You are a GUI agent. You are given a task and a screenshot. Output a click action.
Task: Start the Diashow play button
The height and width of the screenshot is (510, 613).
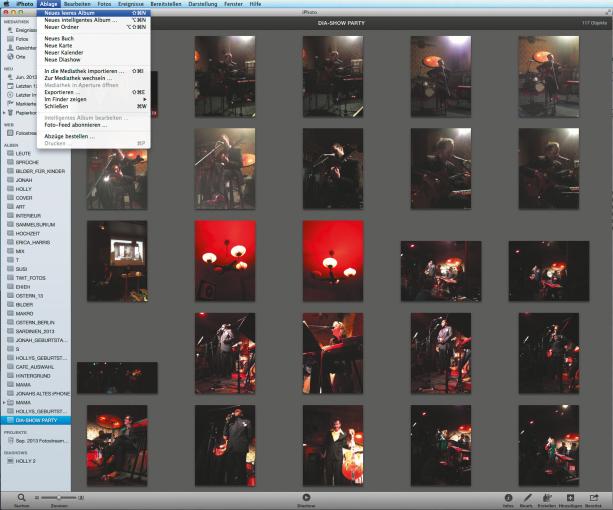pos(306,497)
